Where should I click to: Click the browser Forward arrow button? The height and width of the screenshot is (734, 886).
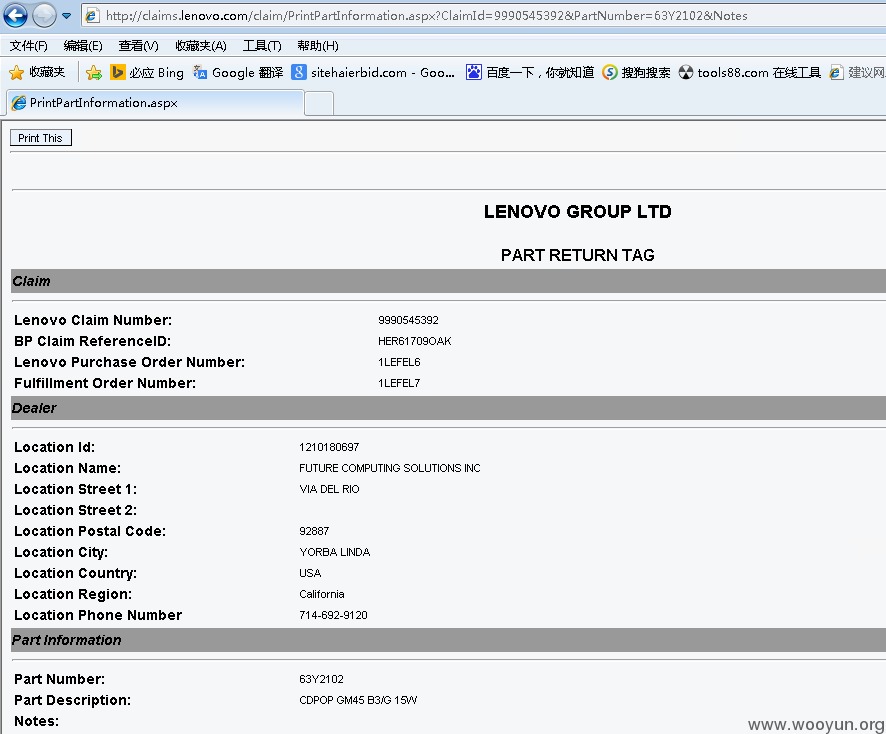click(x=44, y=15)
